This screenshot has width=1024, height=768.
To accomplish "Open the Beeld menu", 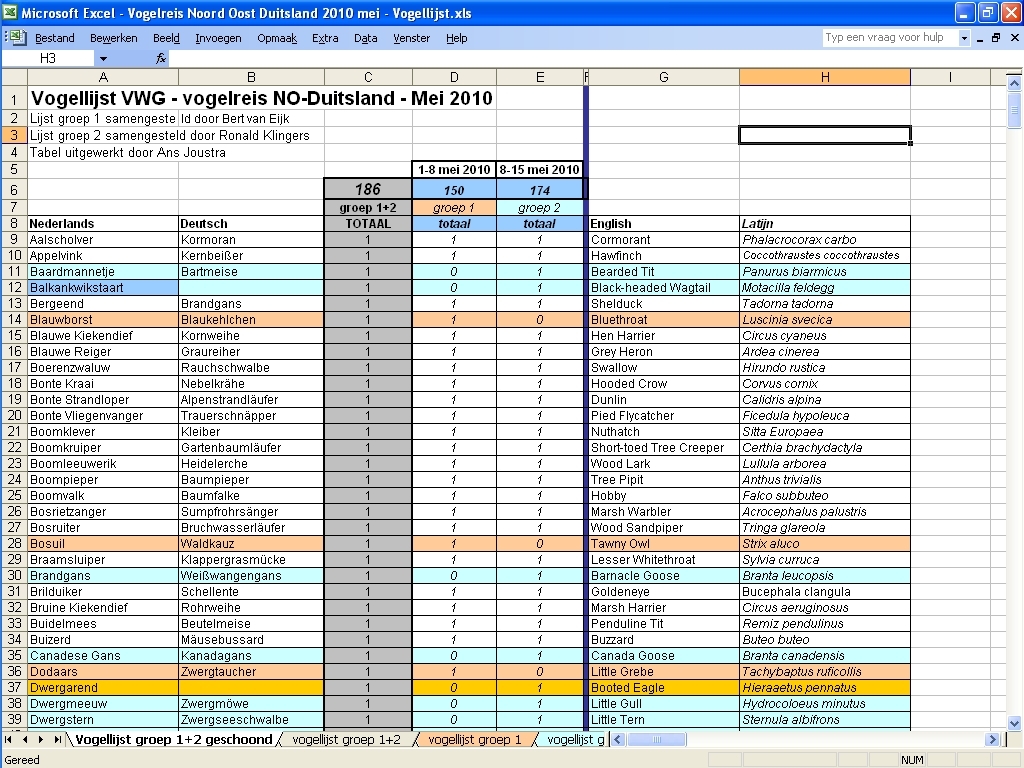I will [167, 39].
